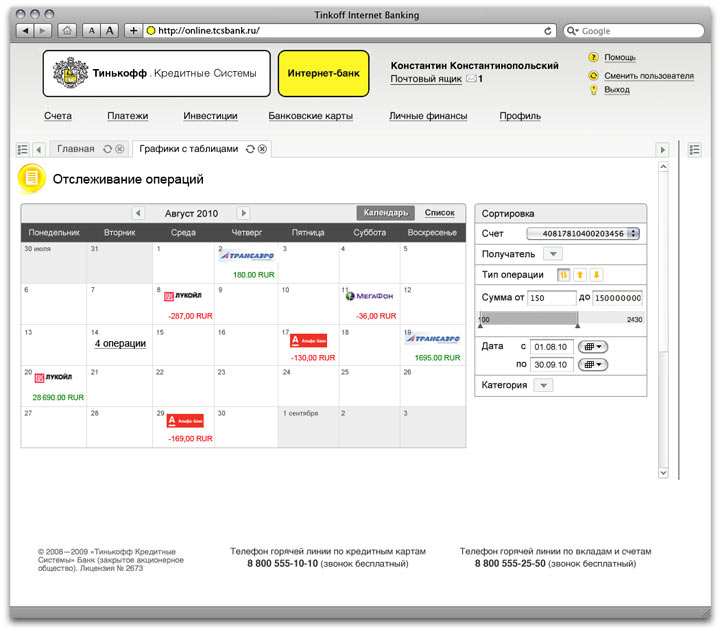This screenshot has height=631, width=720.
Task: Go to next month after Август 2010
Action: pos(243,213)
